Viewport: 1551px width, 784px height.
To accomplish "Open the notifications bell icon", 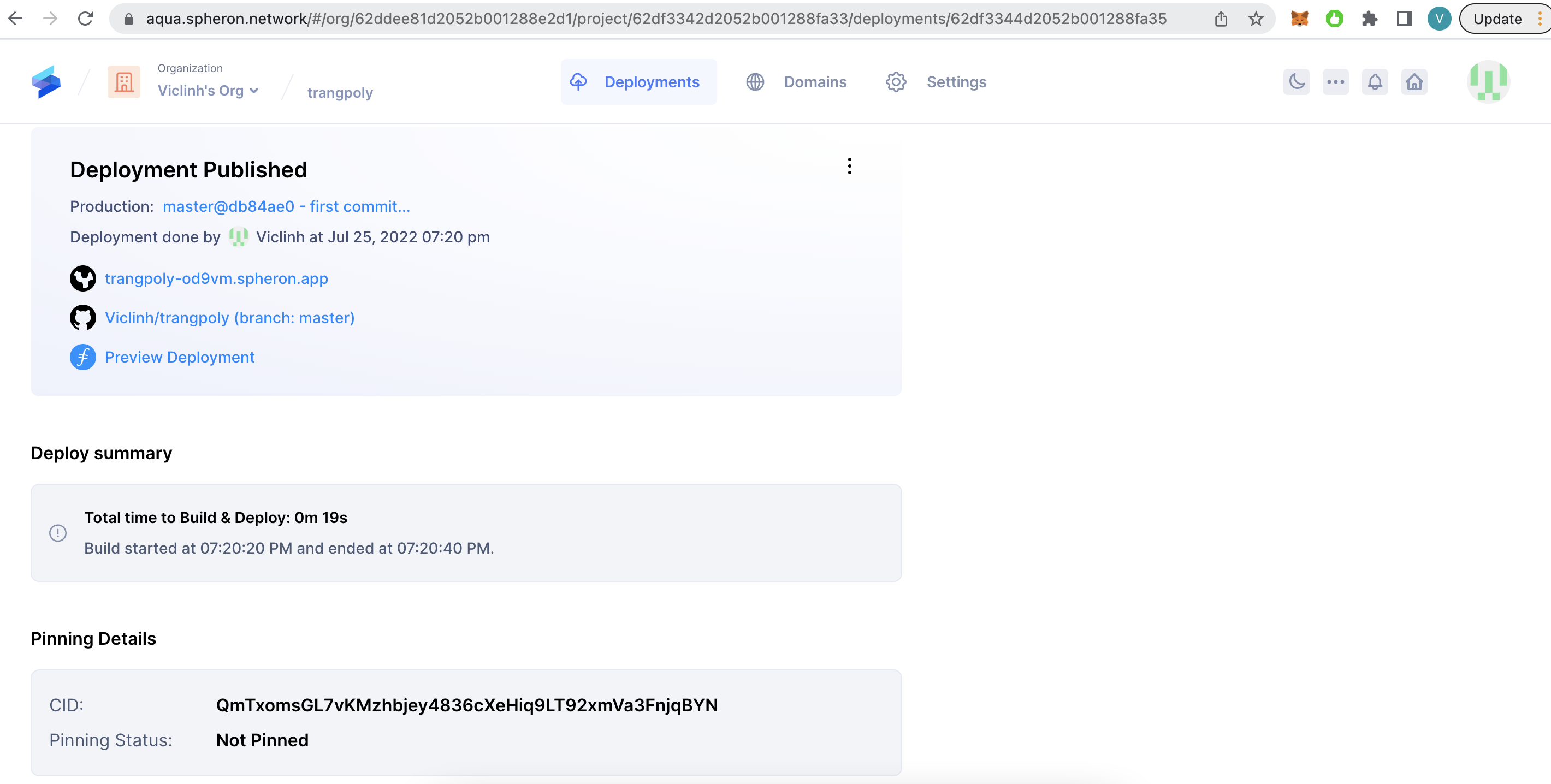I will pos(1375,82).
